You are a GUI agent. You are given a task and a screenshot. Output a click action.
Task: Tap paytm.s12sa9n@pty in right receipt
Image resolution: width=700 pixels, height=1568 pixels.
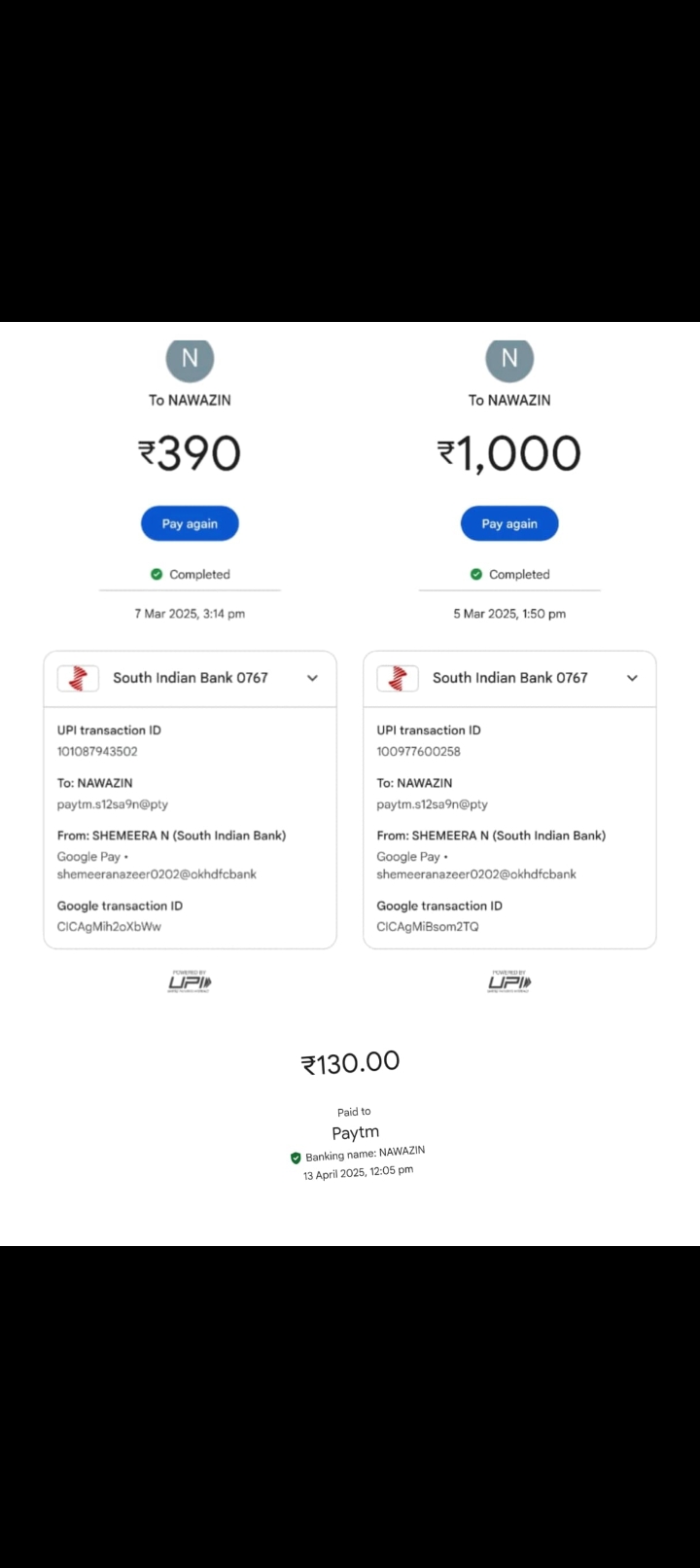(432, 804)
